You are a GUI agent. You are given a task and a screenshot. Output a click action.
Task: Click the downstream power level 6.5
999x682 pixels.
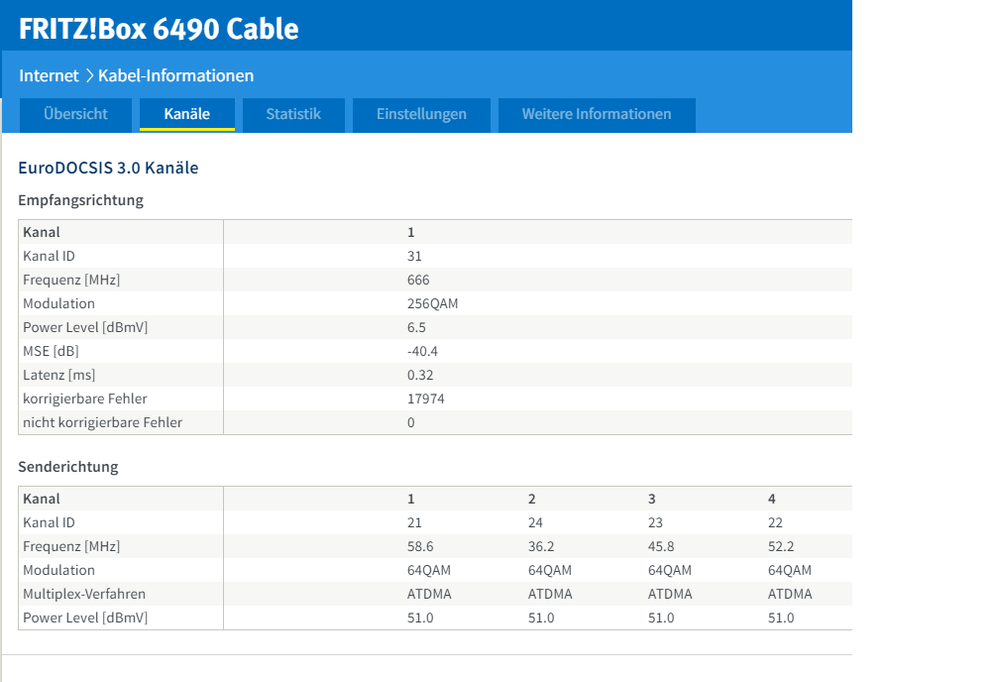(x=417, y=328)
